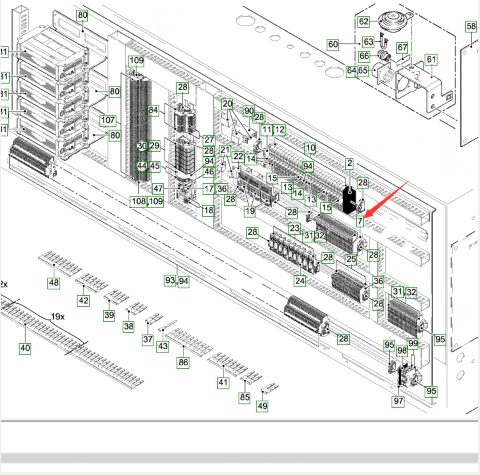Click part label 107
The image size is (480, 475).
(108, 120)
